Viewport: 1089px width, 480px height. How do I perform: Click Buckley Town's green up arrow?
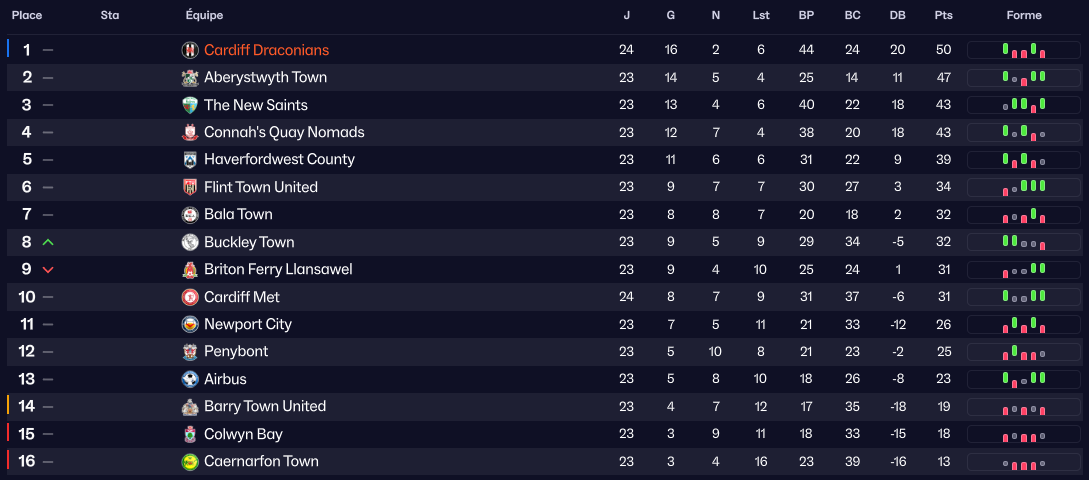(x=48, y=242)
